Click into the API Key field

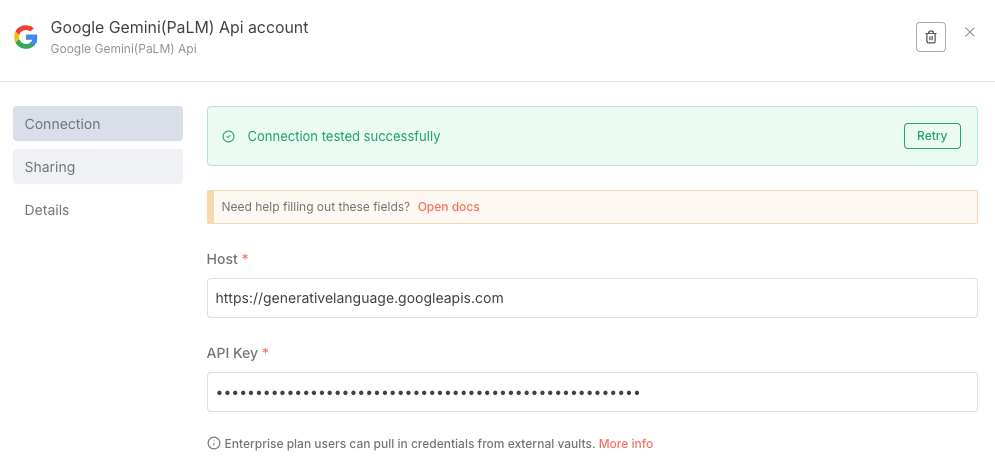click(592, 392)
